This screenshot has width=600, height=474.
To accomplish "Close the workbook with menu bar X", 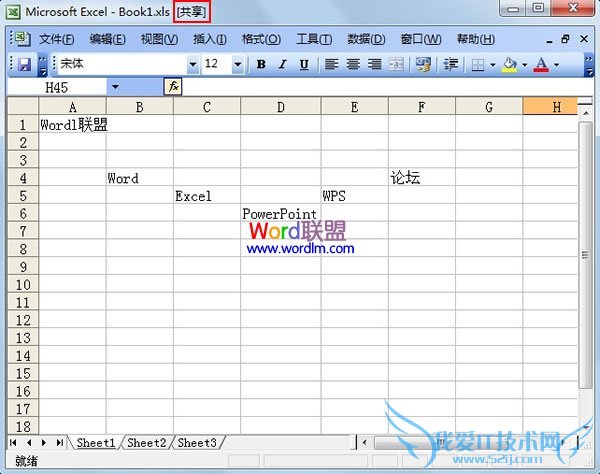I will point(584,39).
